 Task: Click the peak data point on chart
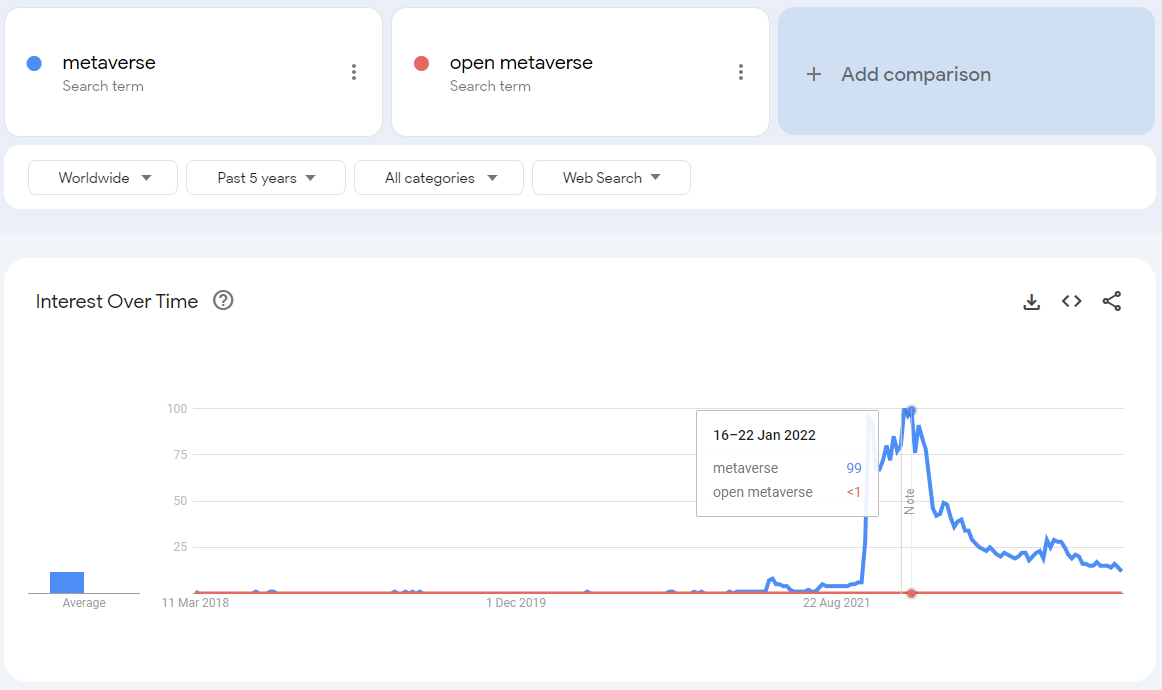click(911, 410)
